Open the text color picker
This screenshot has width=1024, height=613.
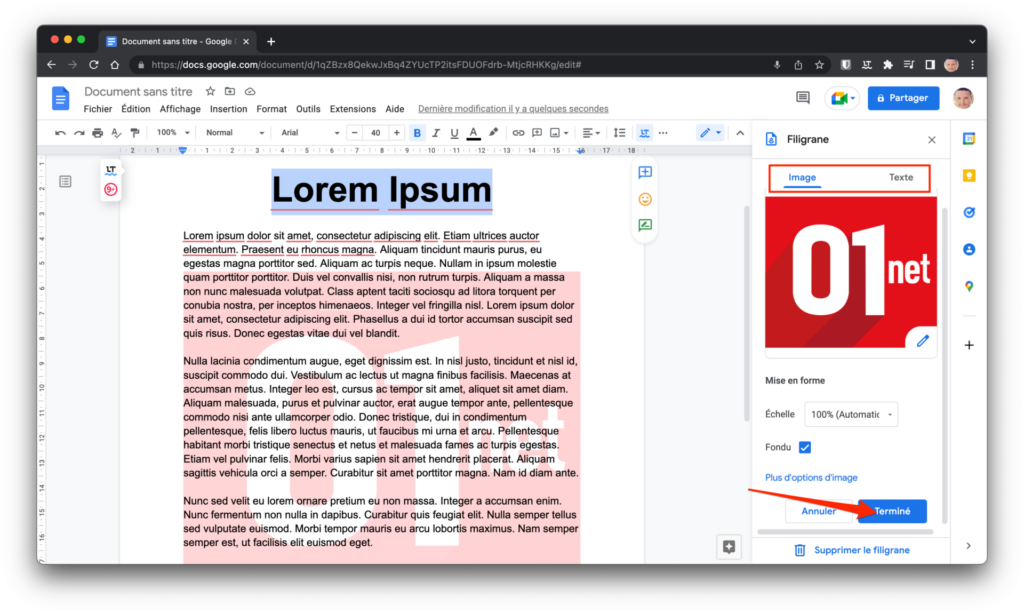click(x=473, y=133)
